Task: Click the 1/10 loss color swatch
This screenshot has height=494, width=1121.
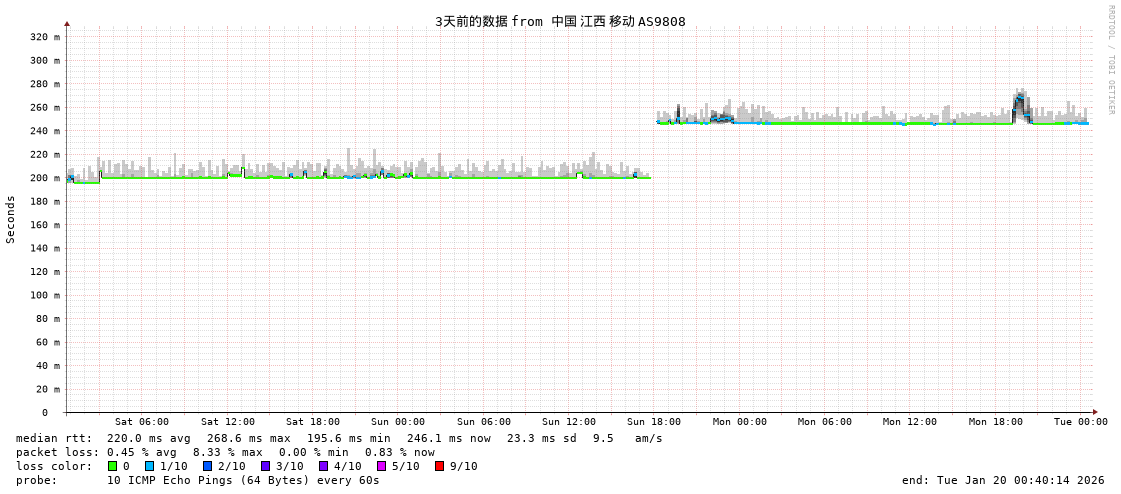Action: click(149, 466)
